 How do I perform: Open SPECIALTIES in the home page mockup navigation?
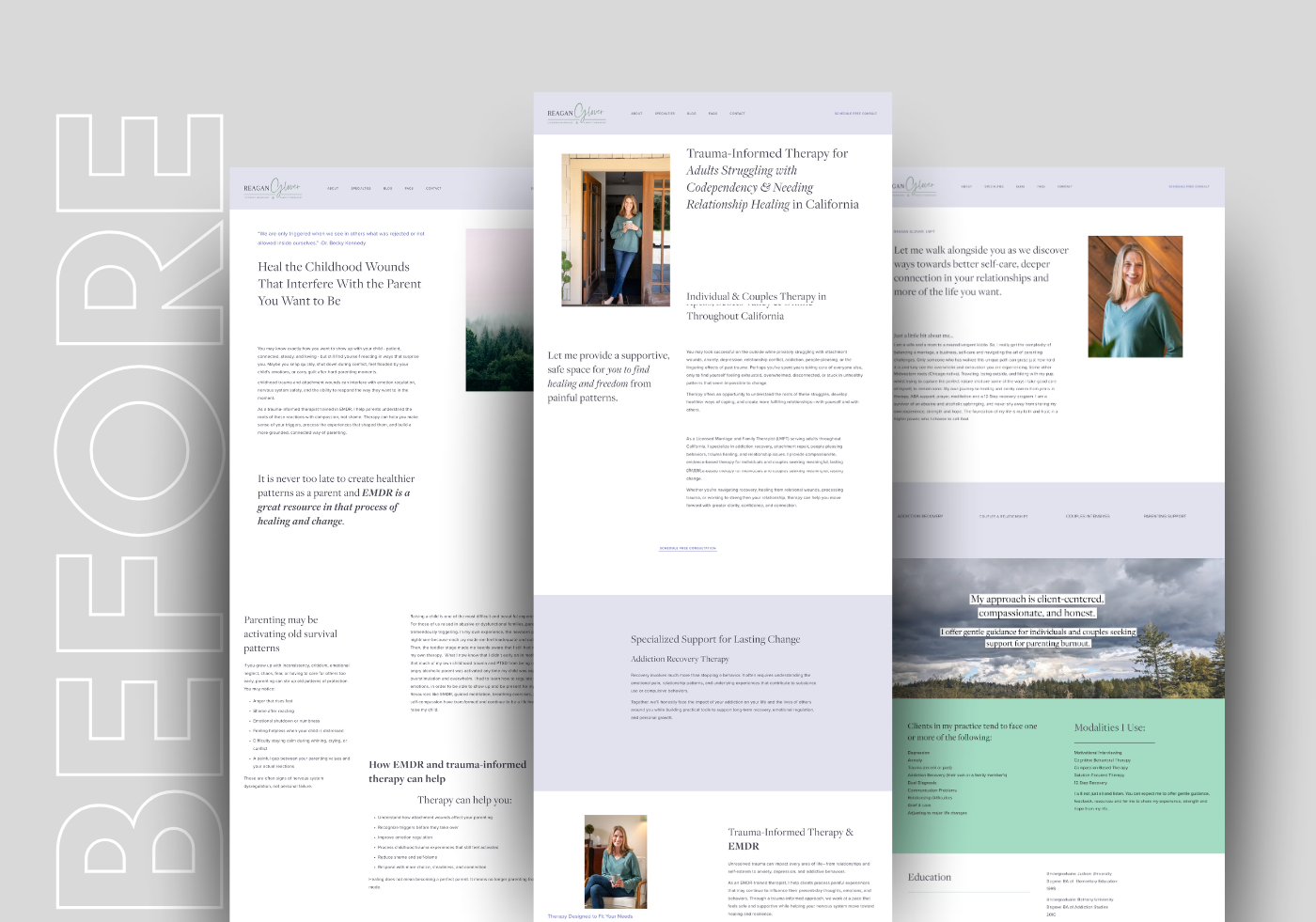(665, 114)
